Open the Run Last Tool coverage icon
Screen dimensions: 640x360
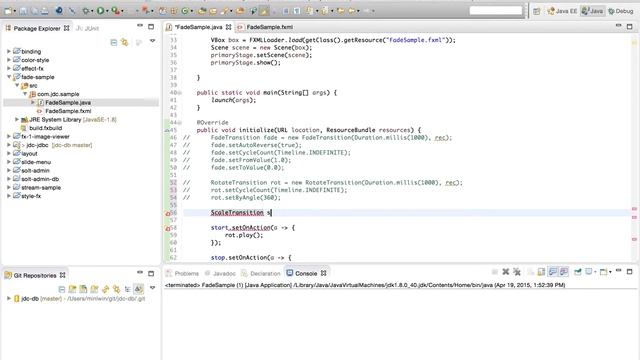click(116, 11)
